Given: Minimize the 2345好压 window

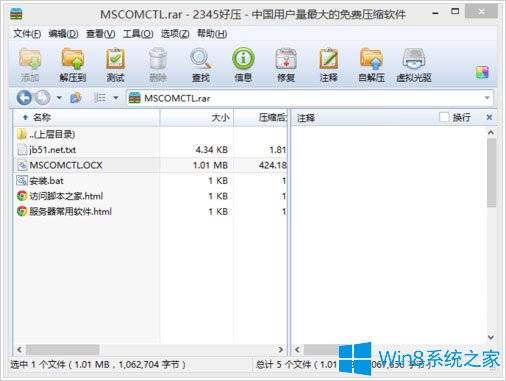Looking at the screenshot, I should (435, 13).
